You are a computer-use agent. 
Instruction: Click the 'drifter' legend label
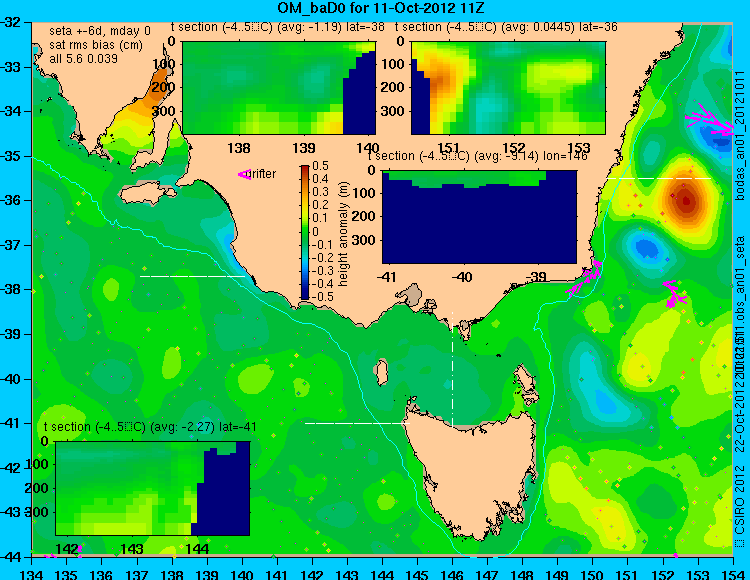[263, 174]
